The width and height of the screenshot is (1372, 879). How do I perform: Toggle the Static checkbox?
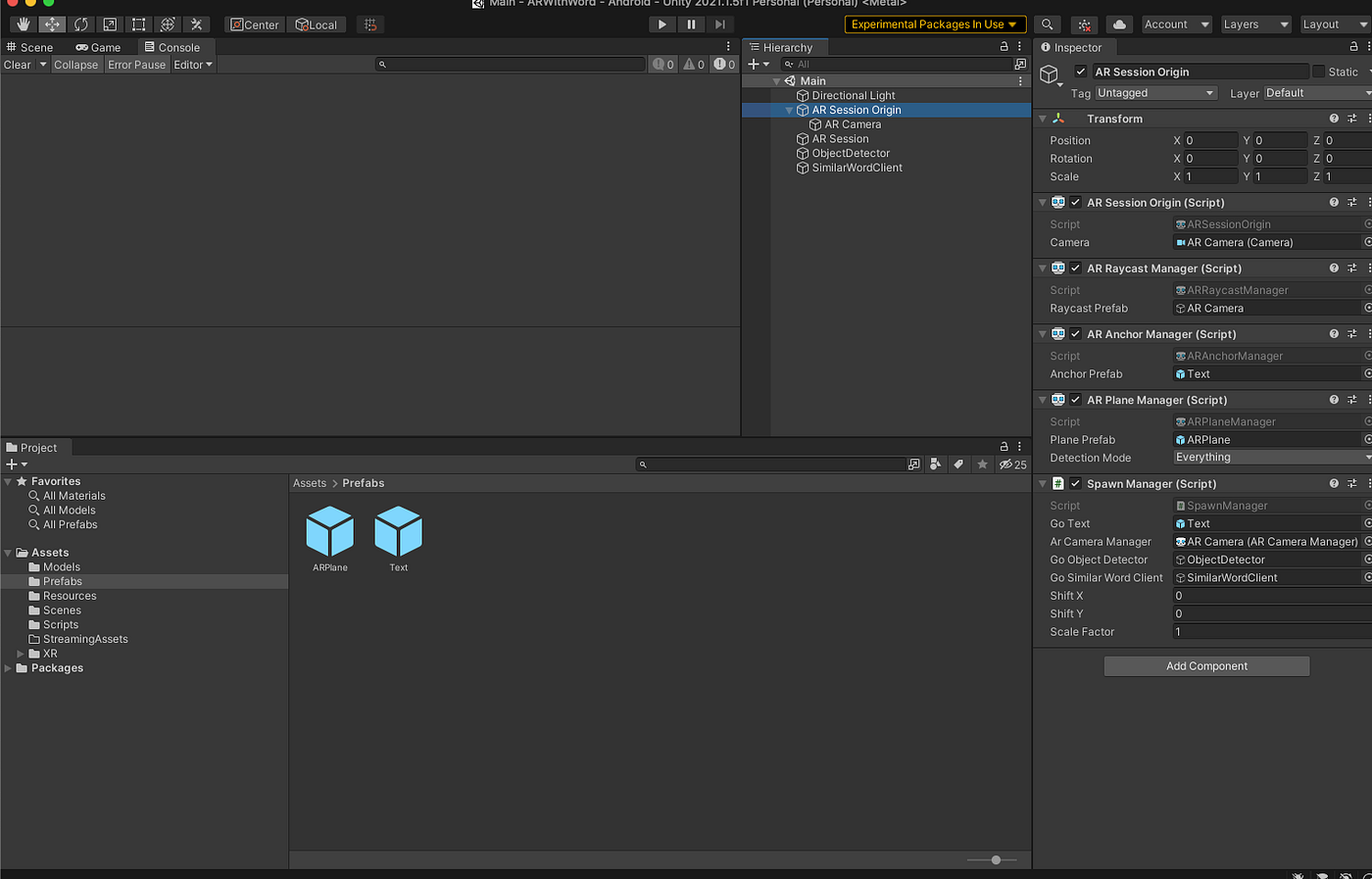click(x=1319, y=72)
